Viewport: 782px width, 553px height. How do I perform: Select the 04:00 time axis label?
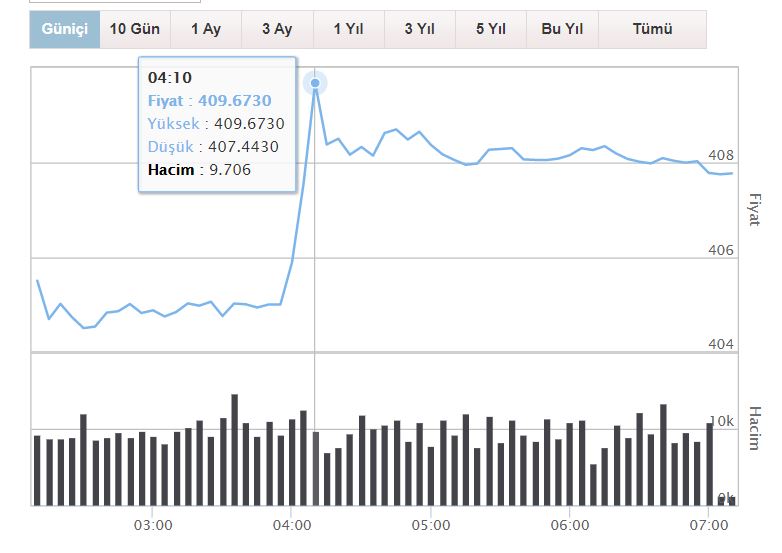coord(290,524)
